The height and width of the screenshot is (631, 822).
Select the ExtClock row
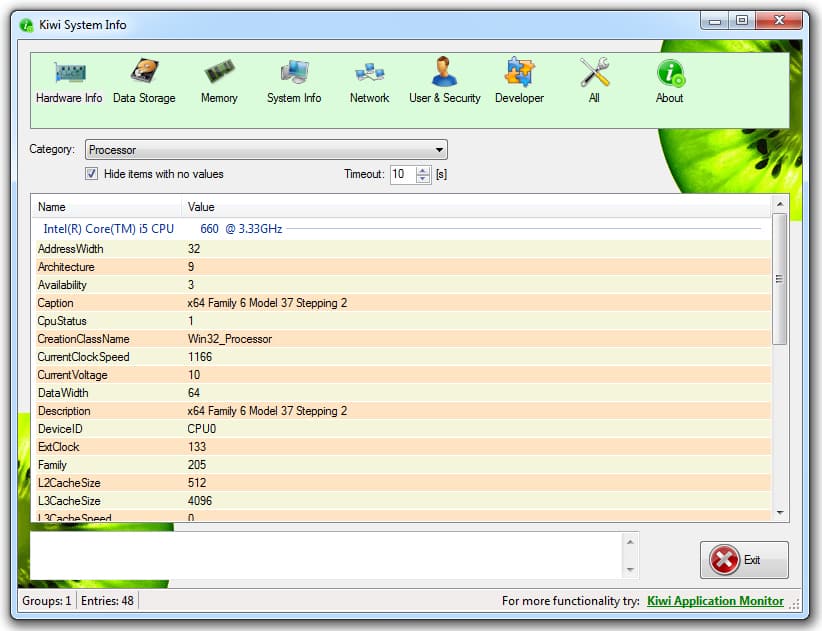tap(403, 447)
